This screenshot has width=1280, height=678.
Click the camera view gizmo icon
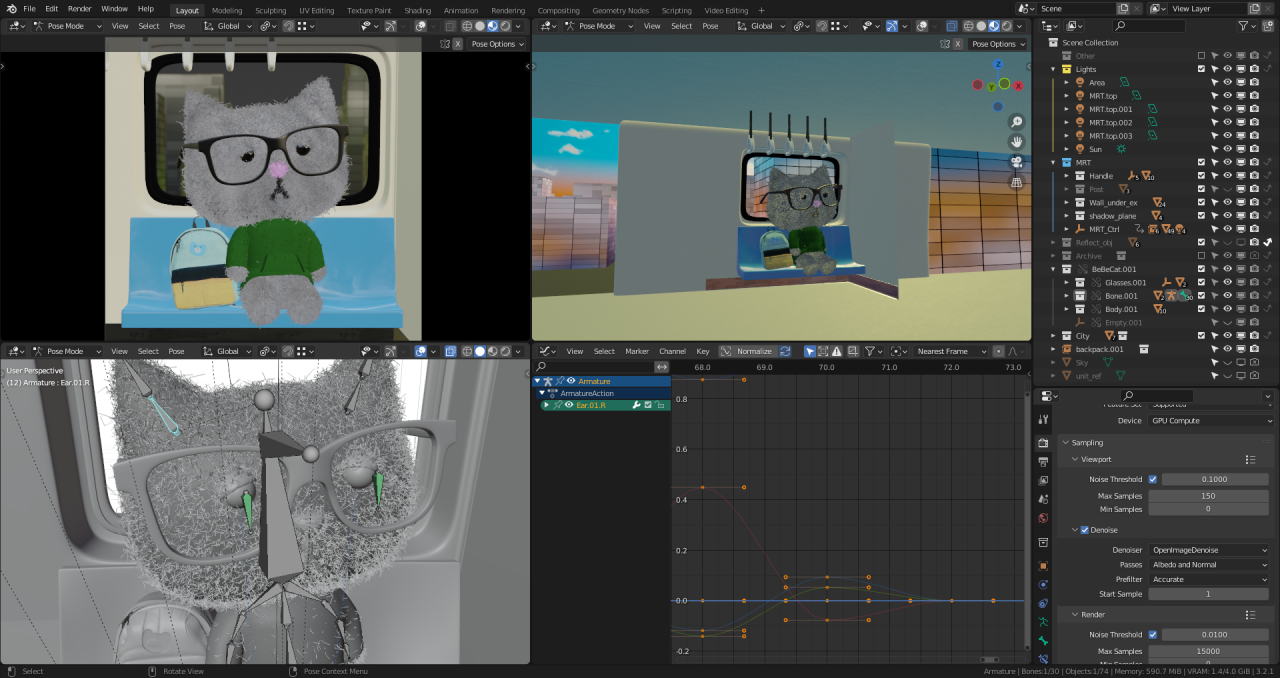point(1016,162)
